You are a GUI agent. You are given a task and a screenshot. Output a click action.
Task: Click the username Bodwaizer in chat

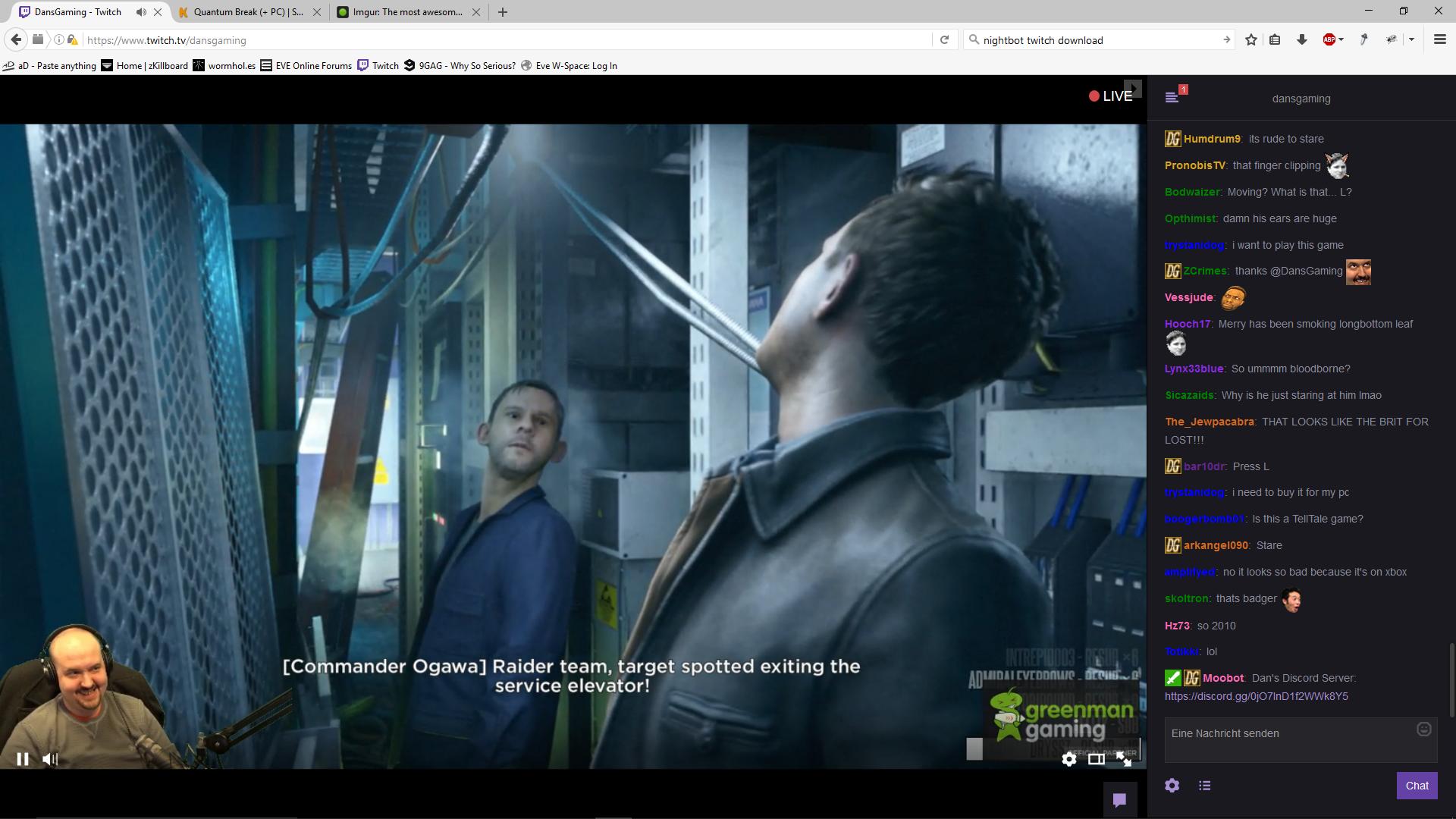1193,192
